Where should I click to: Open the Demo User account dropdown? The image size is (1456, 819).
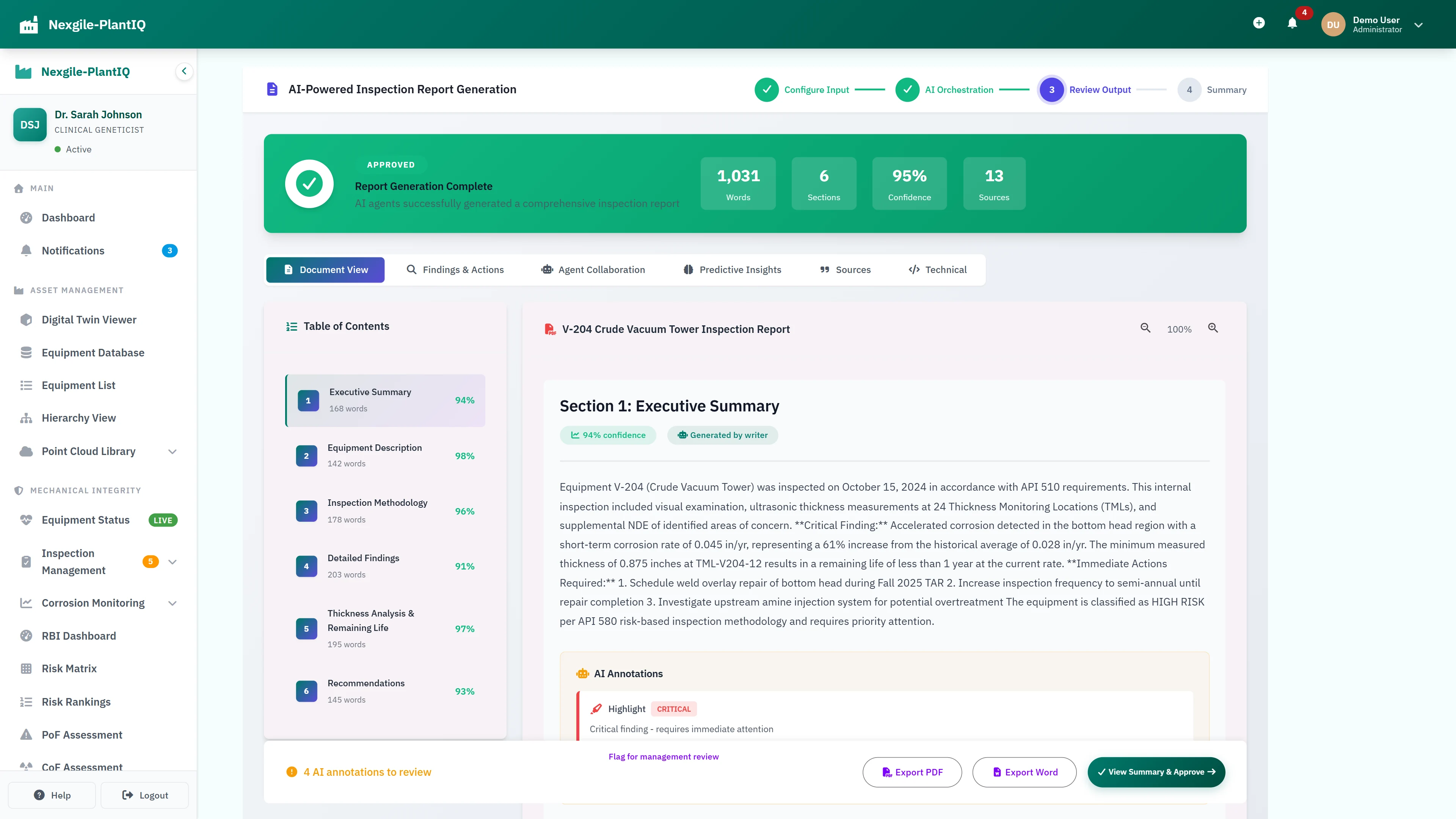1418,24
